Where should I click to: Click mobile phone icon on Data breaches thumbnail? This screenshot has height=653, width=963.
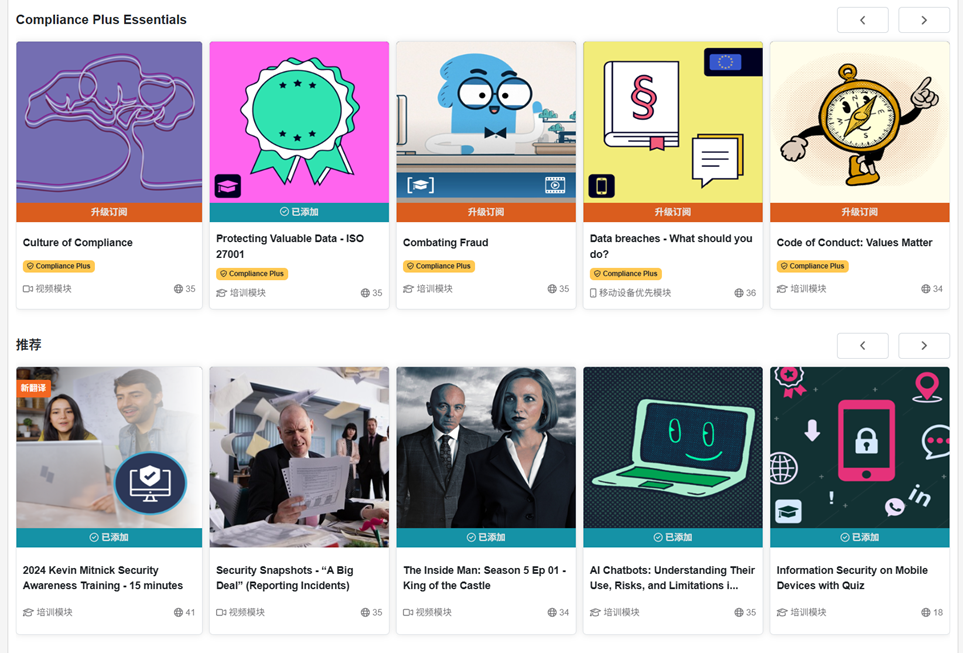point(601,186)
